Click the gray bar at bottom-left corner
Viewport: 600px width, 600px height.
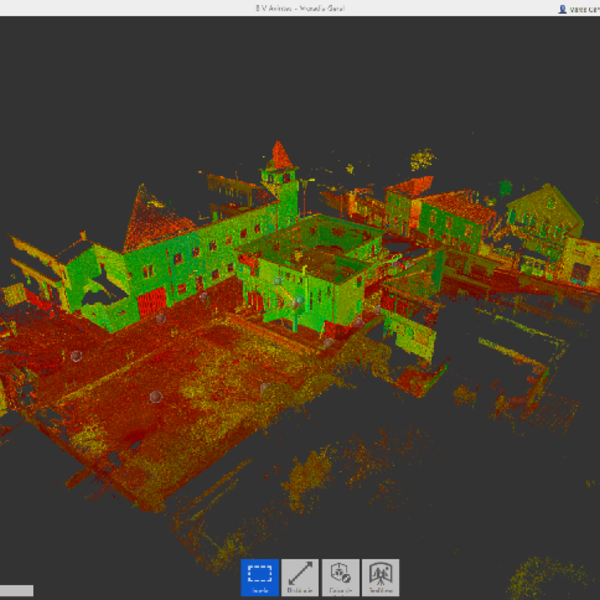[x=17, y=591]
